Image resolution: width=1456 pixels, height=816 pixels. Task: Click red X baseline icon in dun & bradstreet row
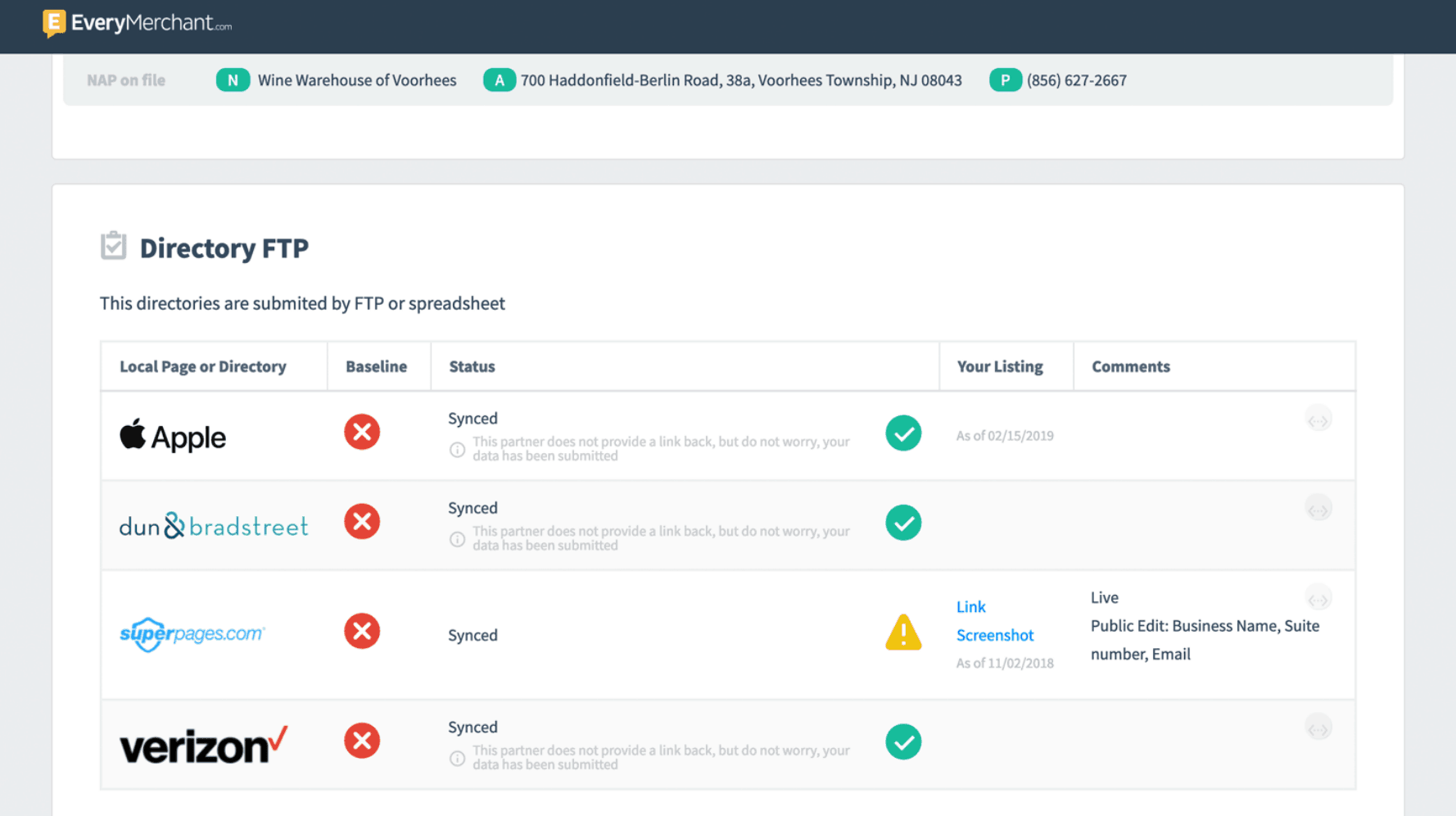[362, 521]
